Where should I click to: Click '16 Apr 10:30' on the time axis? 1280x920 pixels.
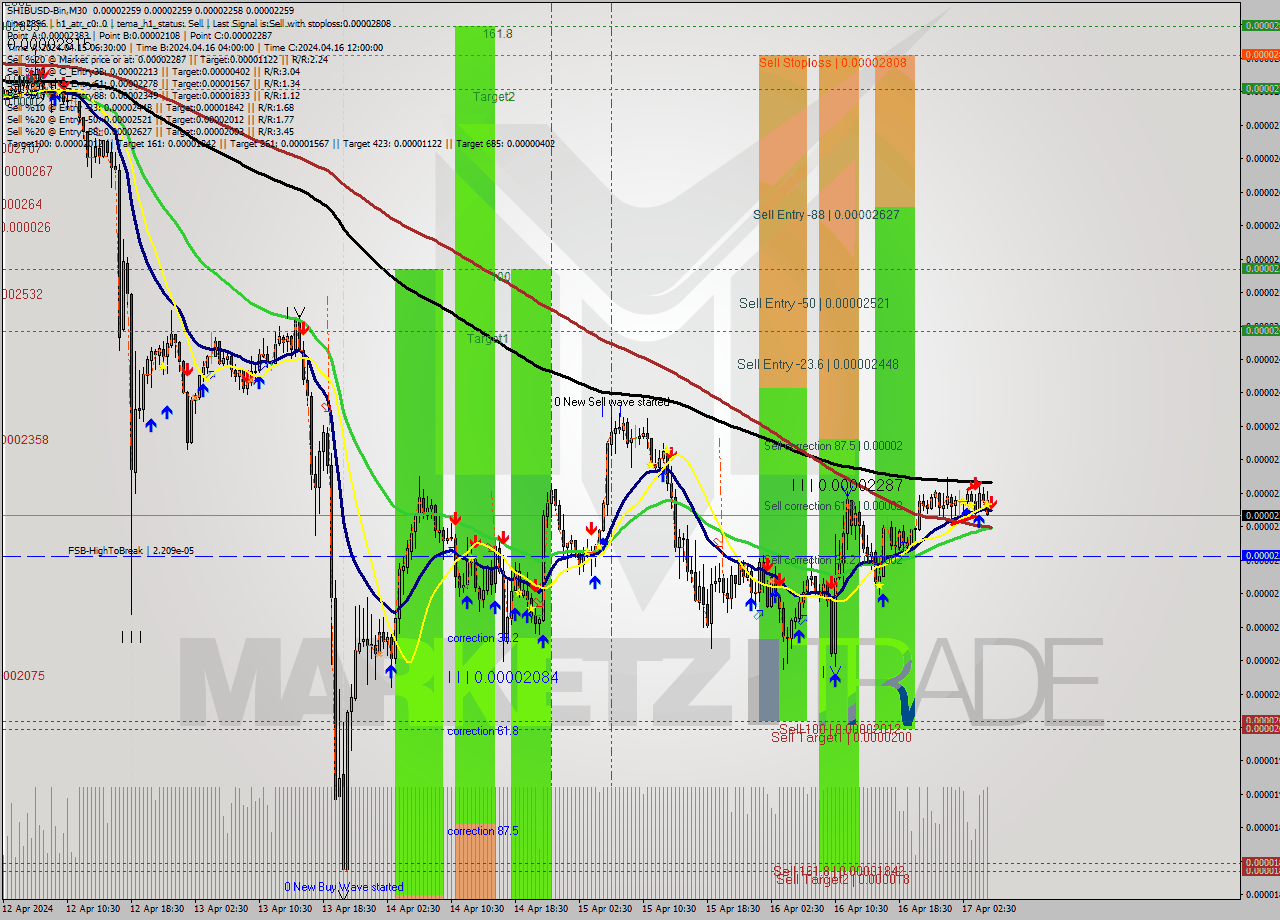860,909
